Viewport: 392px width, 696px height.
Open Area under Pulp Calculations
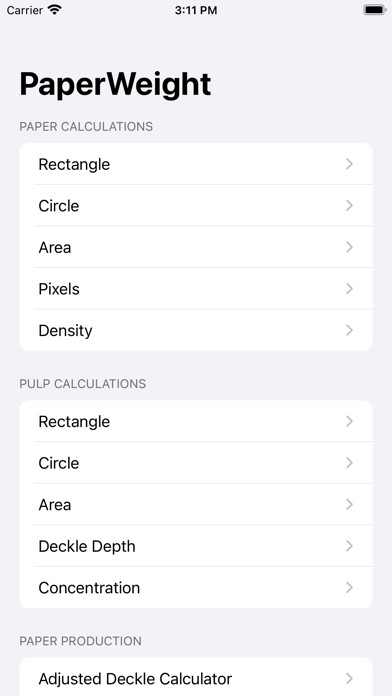click(x=196, y=505)
